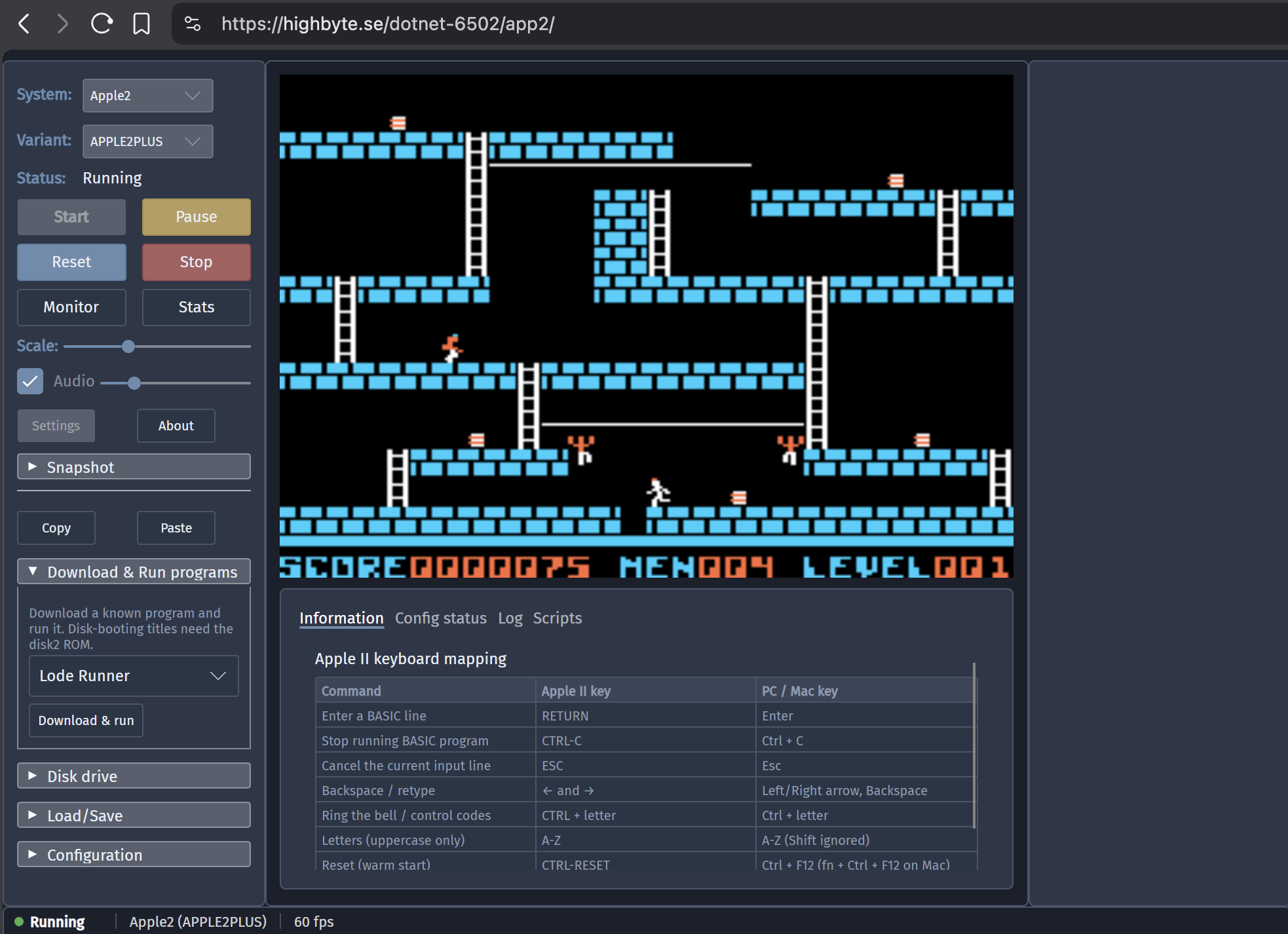Screen dimensions: 1288x934
Task: Click the 'Backspace / retype' cell
Action: coord(425,791)
